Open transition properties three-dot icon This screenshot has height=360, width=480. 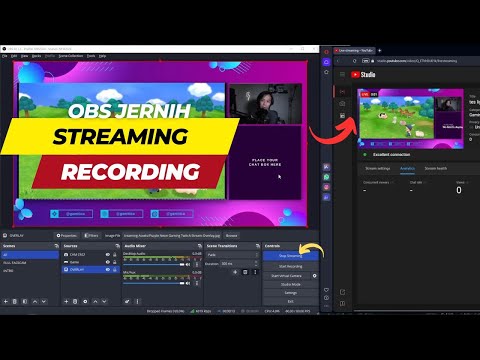click(x=255, y=272)
